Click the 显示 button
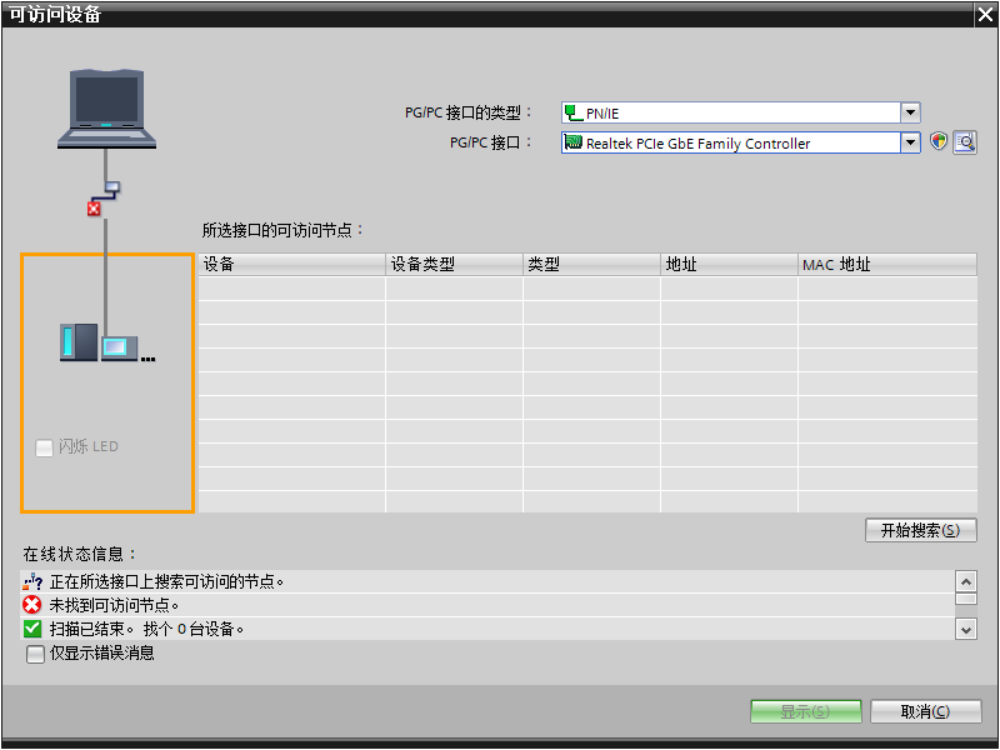The image size is (1000, 750). pos(806,712)
